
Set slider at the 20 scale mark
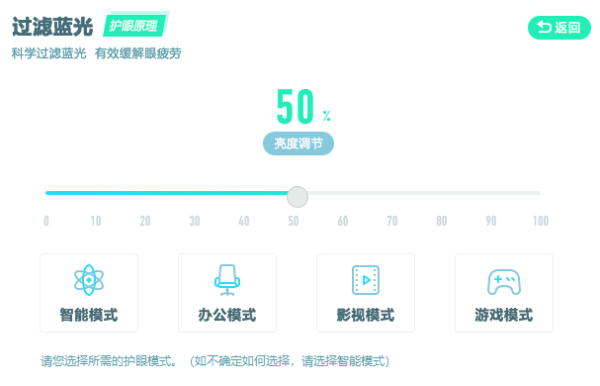[145, 221]
